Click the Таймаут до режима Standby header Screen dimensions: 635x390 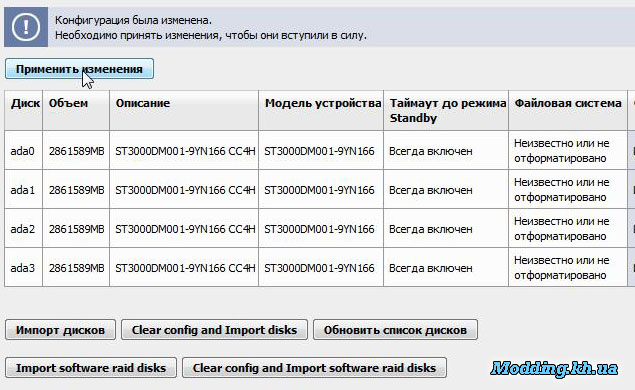[x=446, y=111]
